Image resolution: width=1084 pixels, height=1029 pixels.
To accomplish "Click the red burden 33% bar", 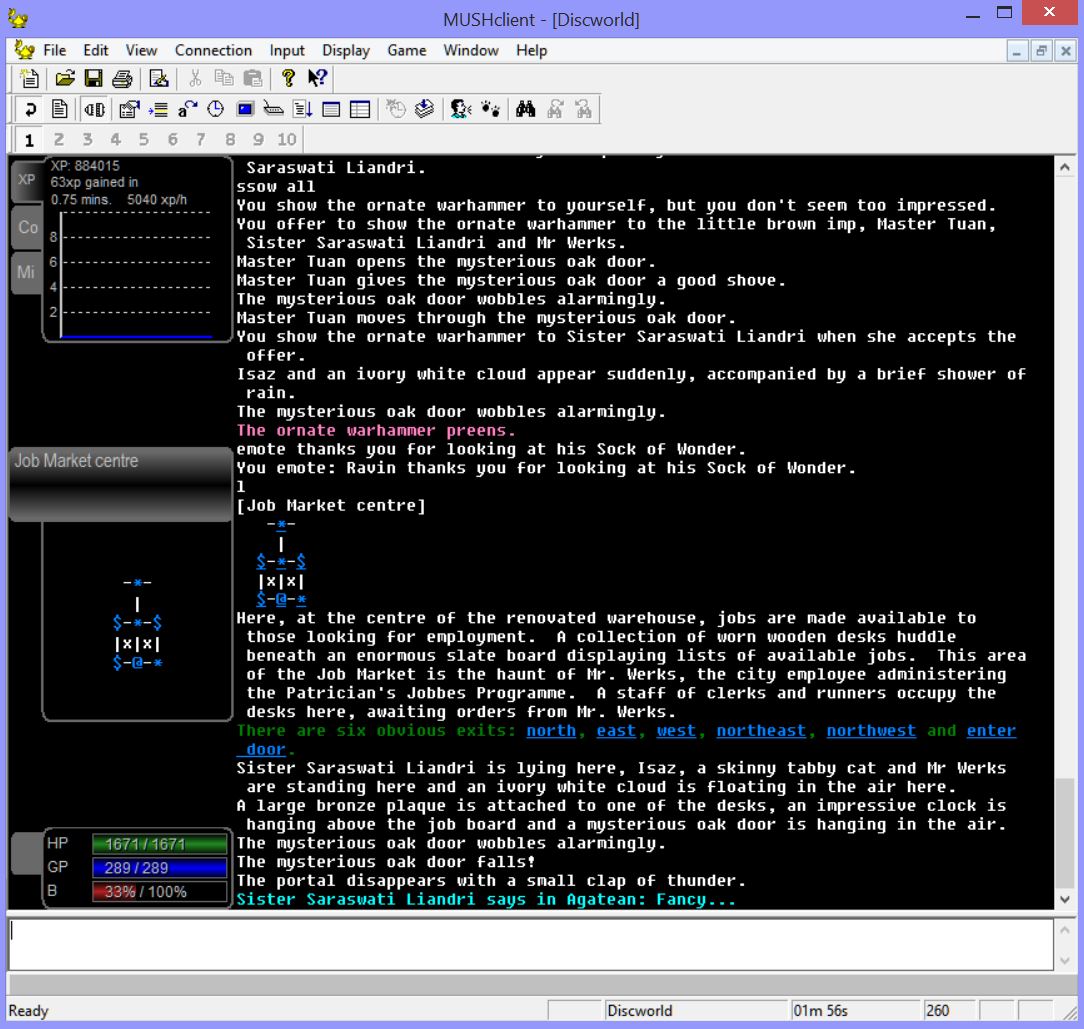I will (x=160, y=892).
